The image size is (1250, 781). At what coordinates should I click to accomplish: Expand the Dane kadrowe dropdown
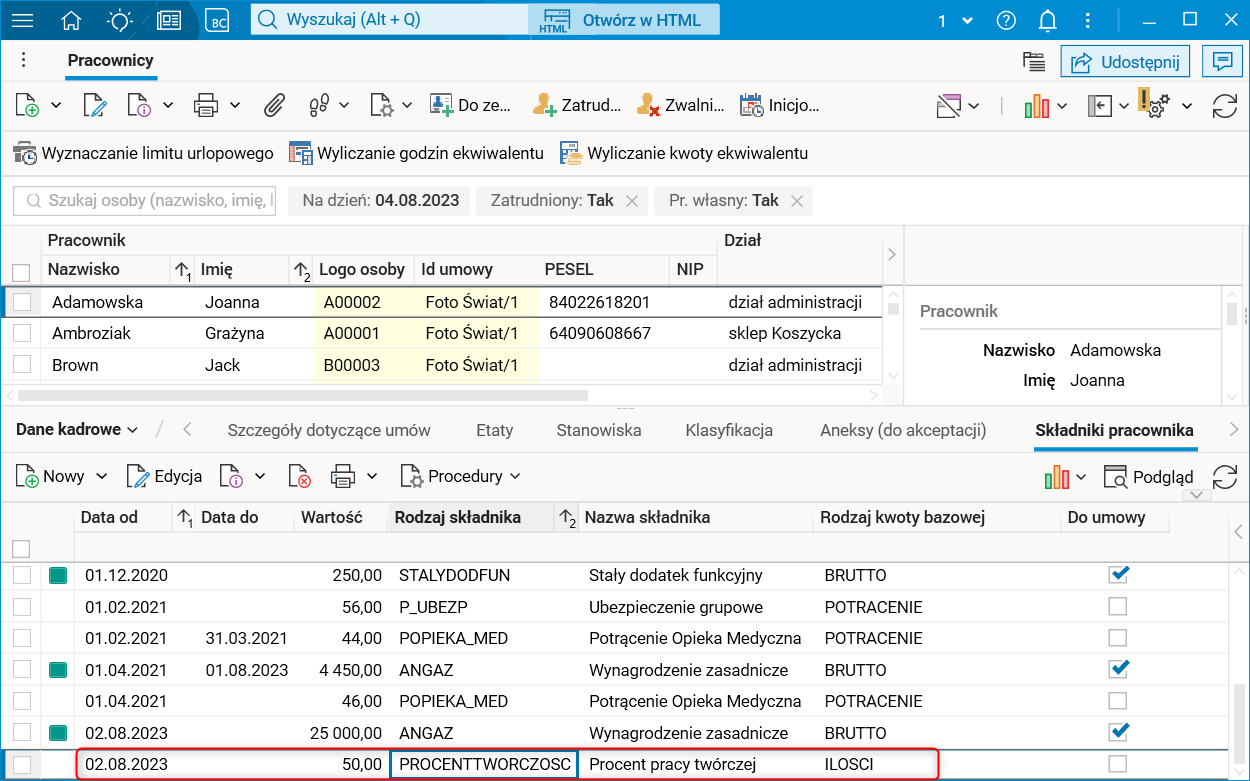pos(77,430)
